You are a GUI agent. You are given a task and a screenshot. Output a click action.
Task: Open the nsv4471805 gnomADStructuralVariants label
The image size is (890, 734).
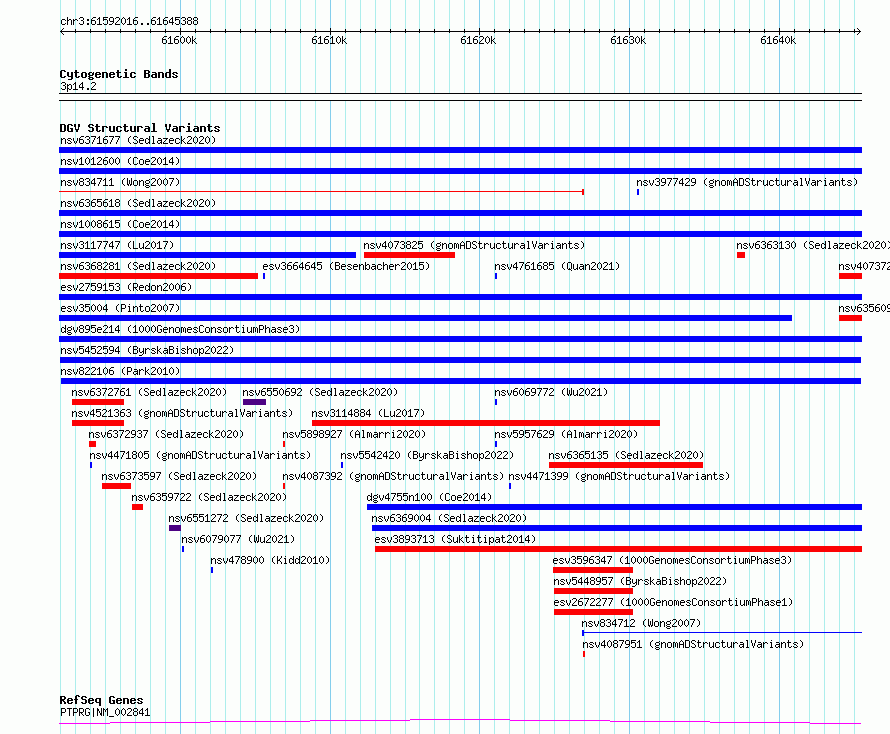(200, 455)
